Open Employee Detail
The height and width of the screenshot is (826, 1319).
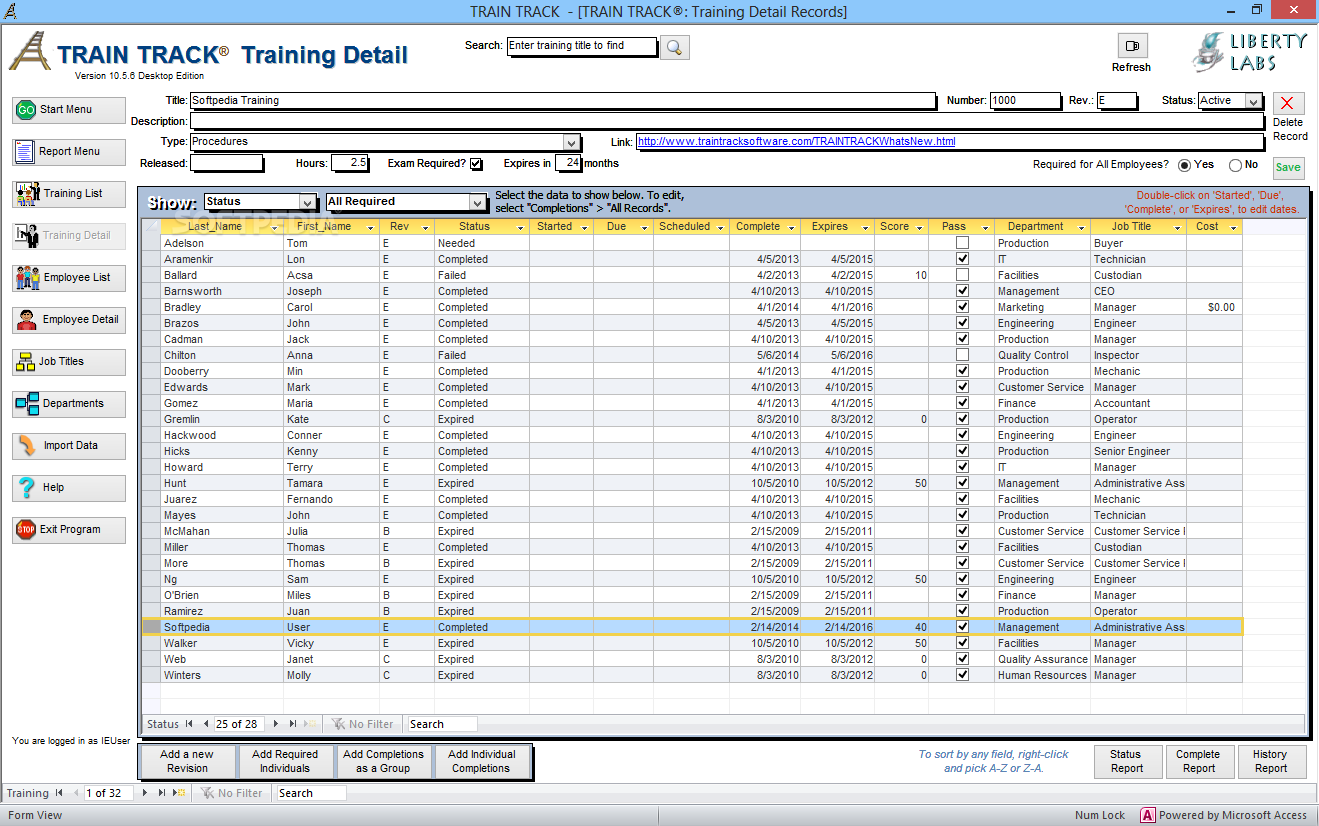click(x=69, y=320)
